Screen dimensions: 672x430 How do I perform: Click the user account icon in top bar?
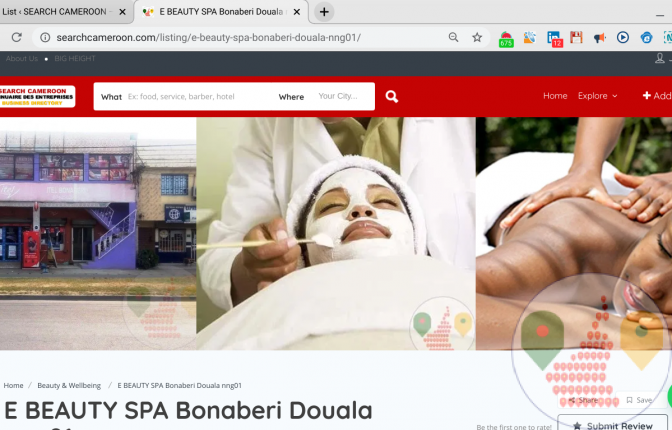click(660, 58)
